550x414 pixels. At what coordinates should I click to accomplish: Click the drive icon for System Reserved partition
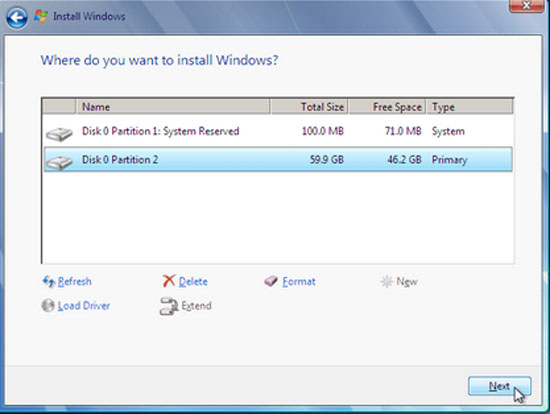tap(59, 134)
